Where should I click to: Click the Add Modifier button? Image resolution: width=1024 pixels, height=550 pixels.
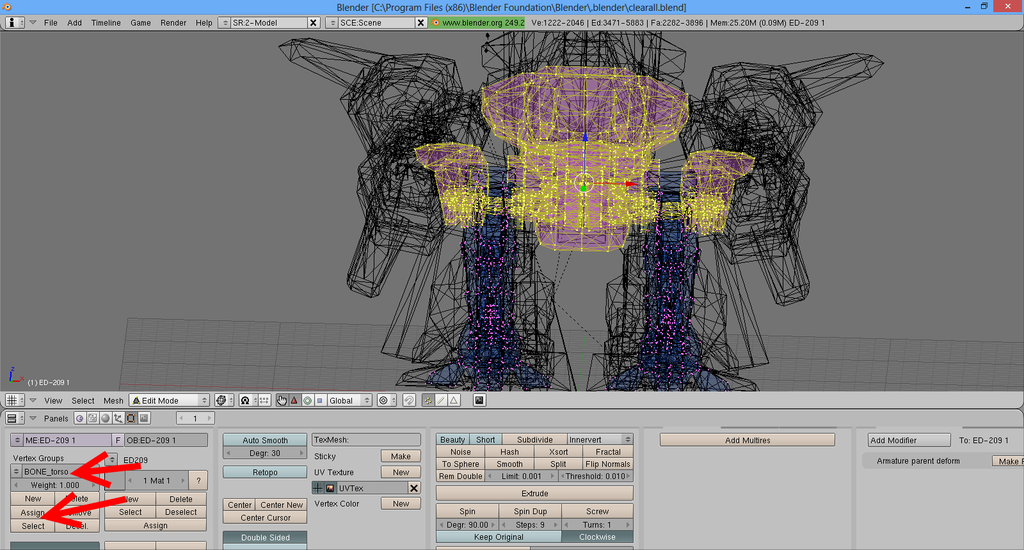tap(908, 440)
